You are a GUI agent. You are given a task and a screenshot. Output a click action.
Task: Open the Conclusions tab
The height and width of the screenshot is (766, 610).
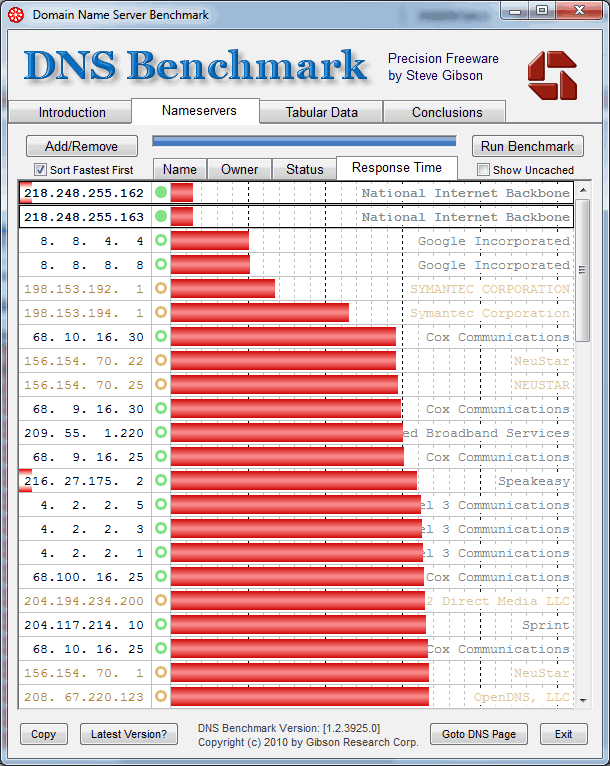pos(447,112)
